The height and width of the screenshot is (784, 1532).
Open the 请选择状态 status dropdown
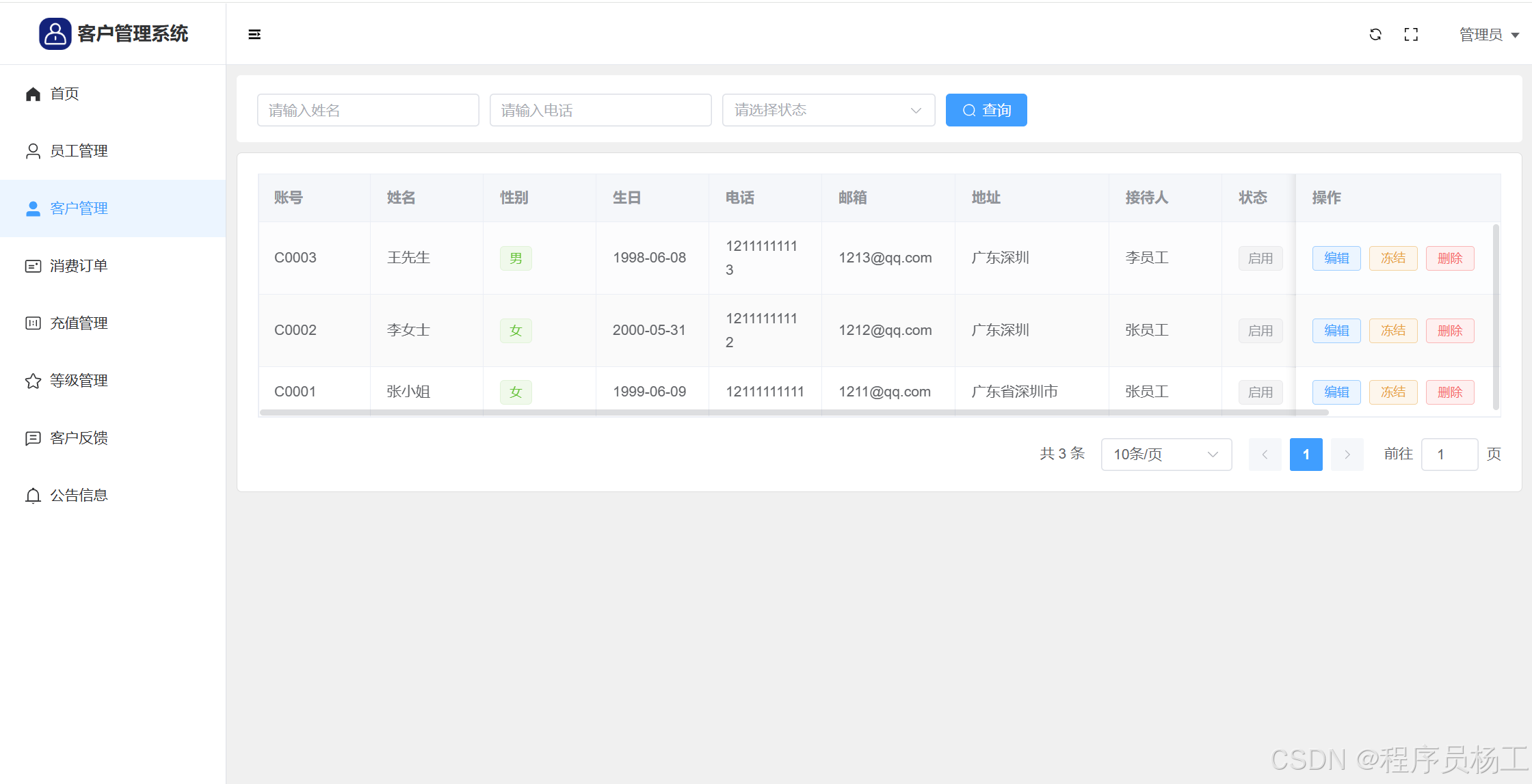click(x=828, y=110)
